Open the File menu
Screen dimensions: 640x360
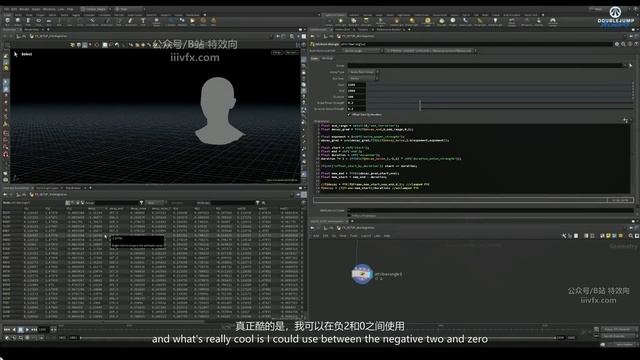[x=7, y=9]
